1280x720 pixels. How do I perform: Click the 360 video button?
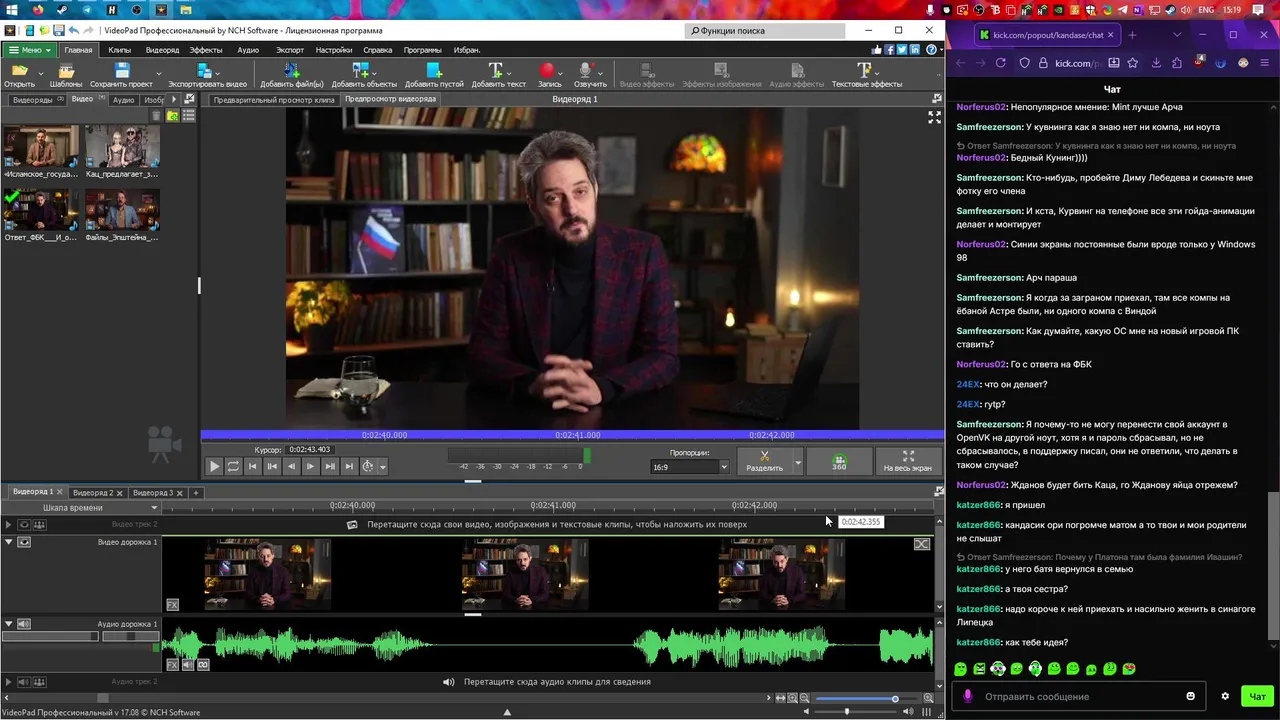[x=839, y=461]
